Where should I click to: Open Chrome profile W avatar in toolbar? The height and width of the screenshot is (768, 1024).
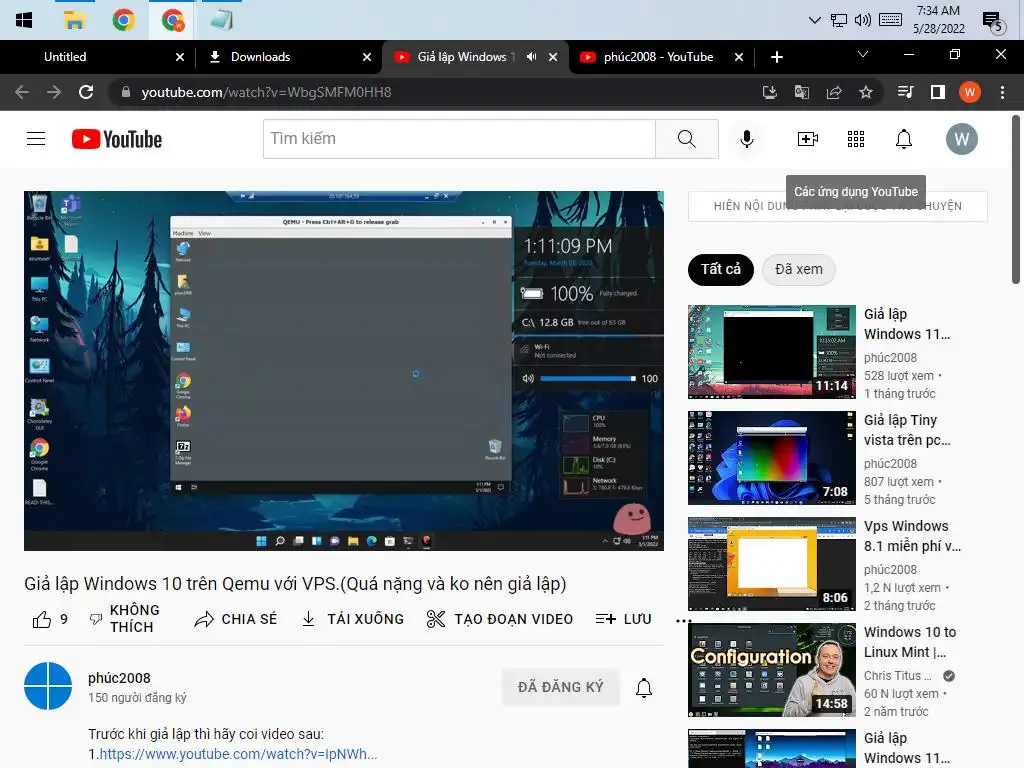(970, 92)
